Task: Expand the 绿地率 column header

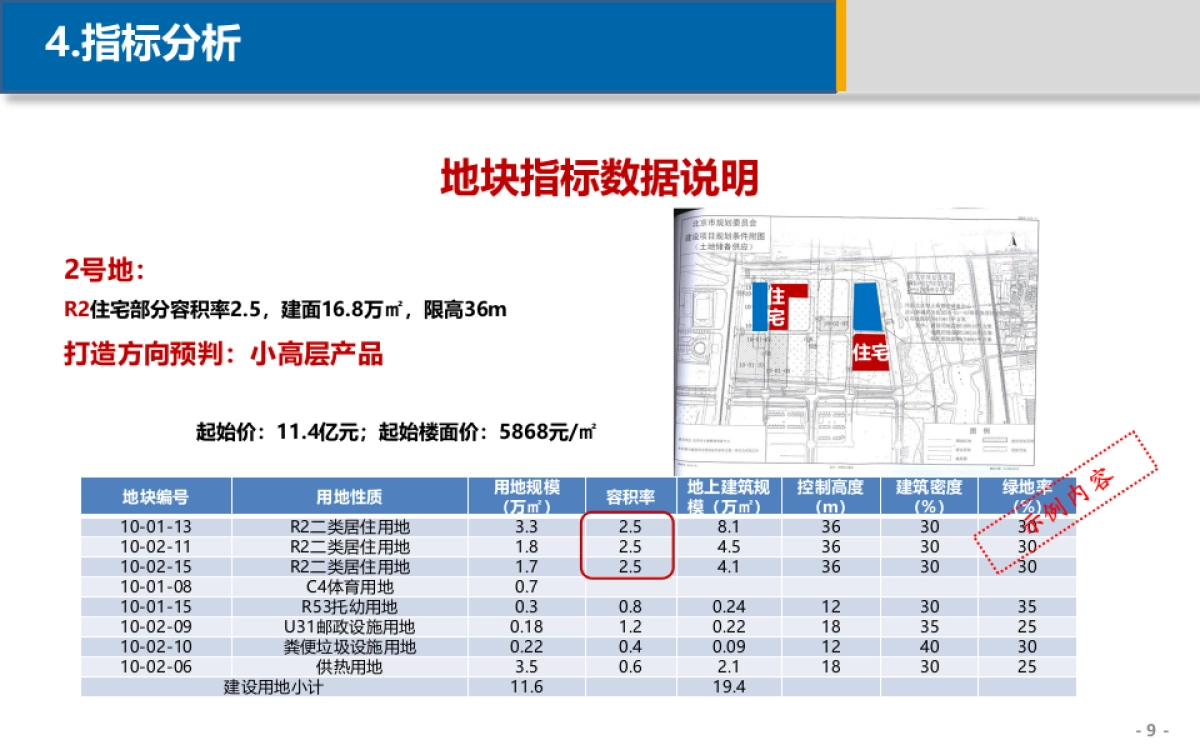Action: pyautogui.click(x=1029, y=493)
